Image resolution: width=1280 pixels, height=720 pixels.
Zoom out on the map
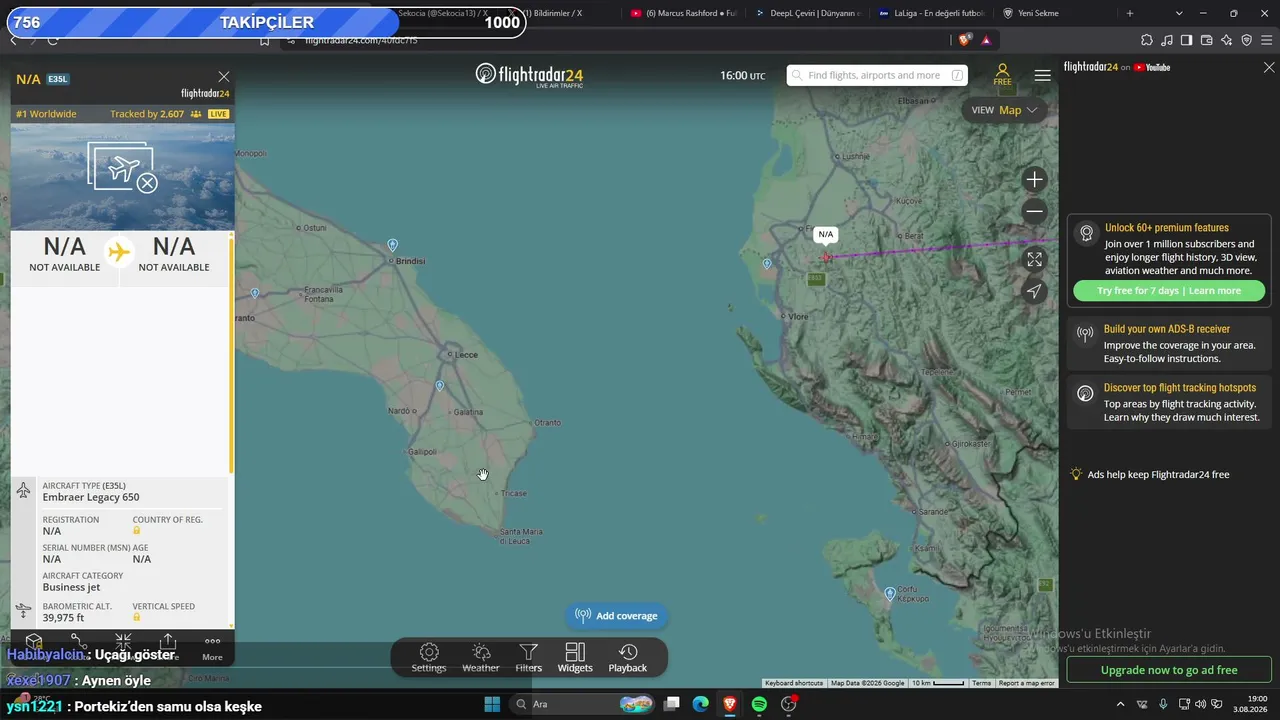click(1034, 211)
